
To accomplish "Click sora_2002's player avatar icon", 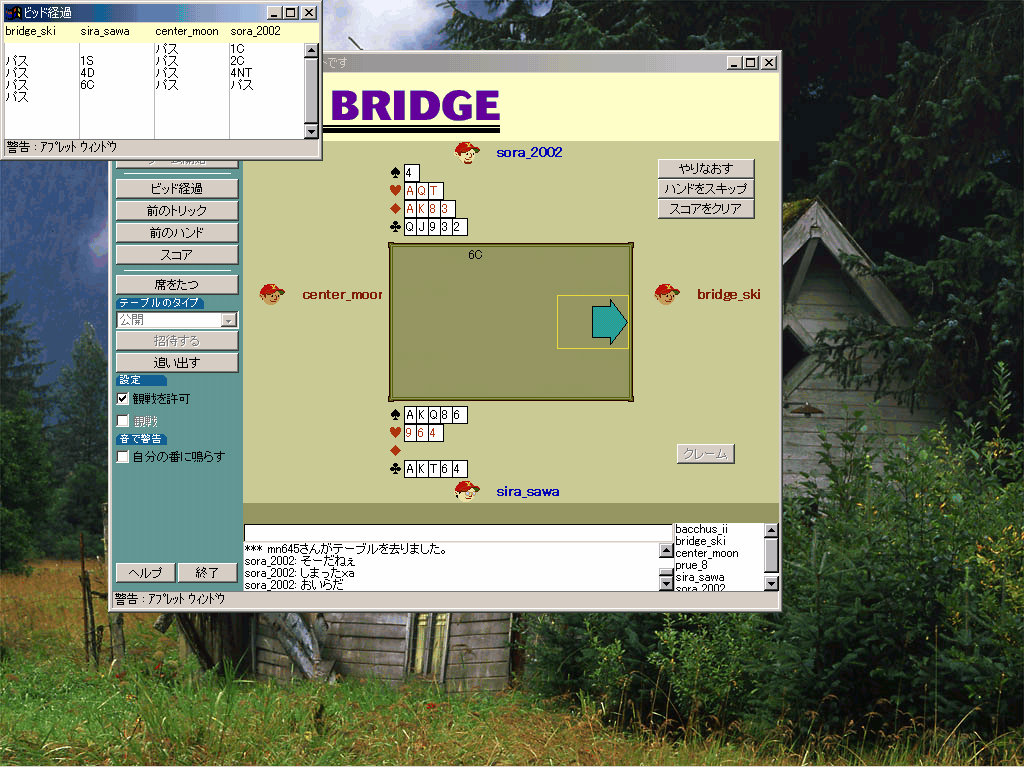I will point(467,153).
